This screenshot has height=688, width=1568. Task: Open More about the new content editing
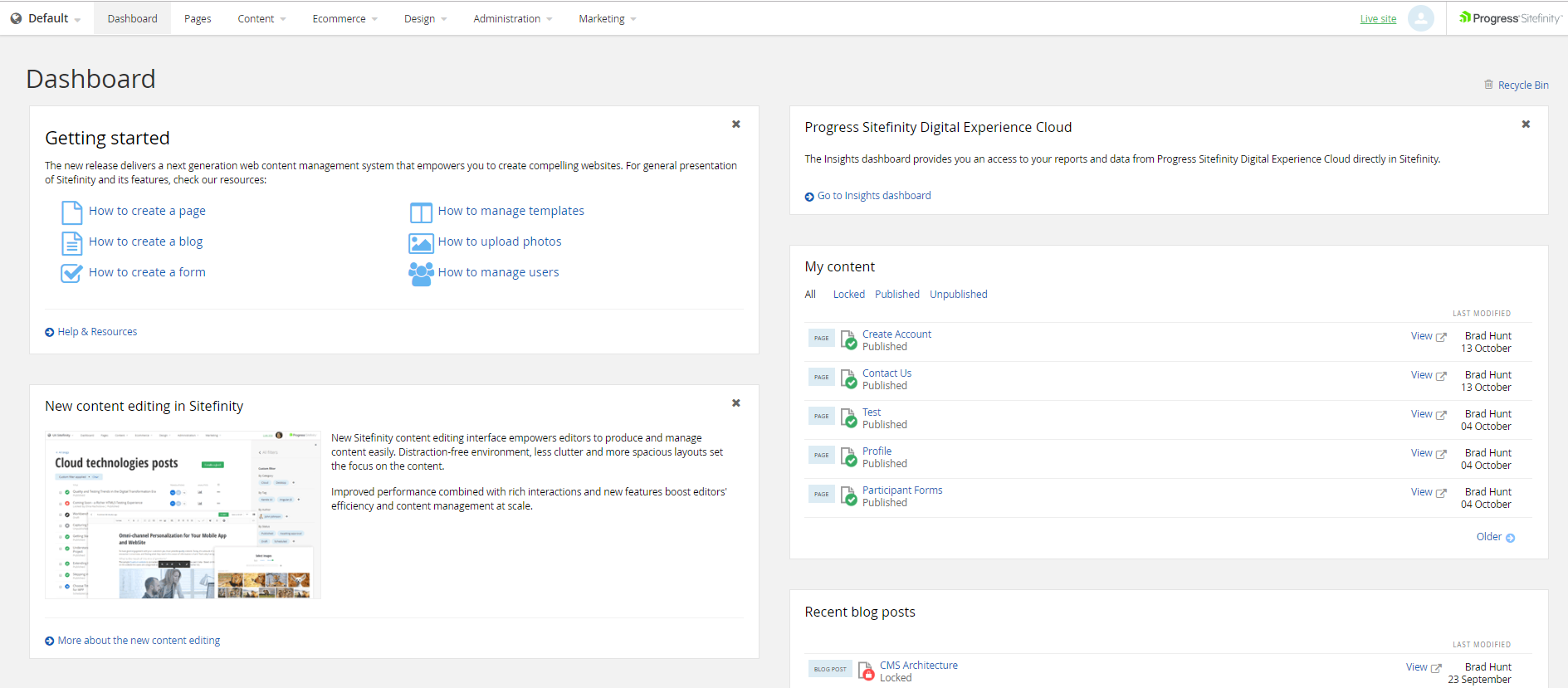139,640
